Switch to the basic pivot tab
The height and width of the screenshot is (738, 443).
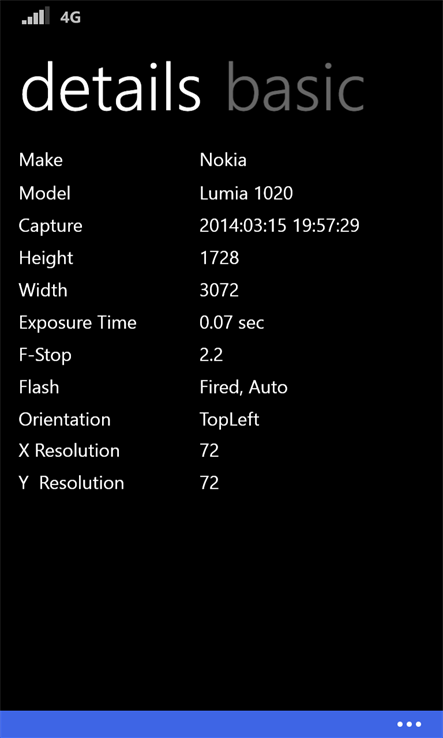[296, 88]
